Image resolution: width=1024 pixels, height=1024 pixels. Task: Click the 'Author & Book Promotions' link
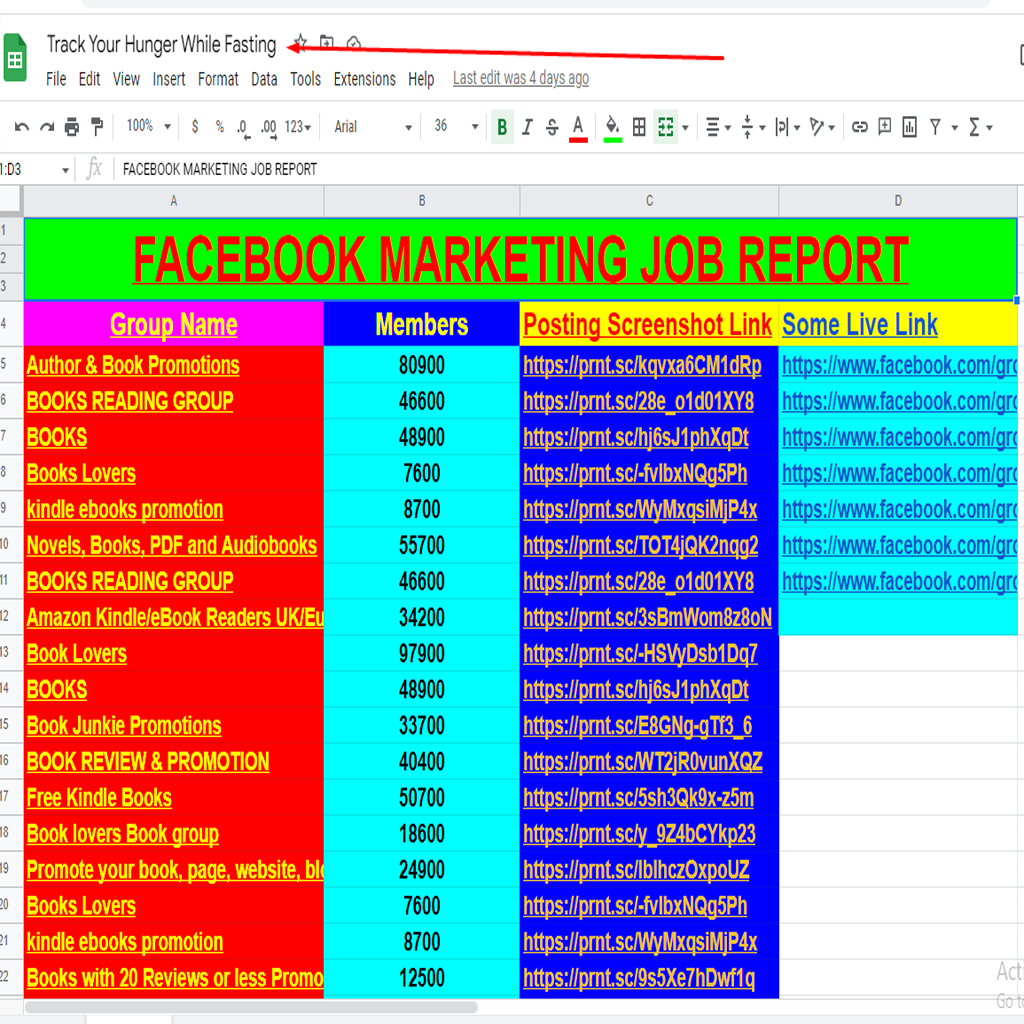(x=133, y=365)
